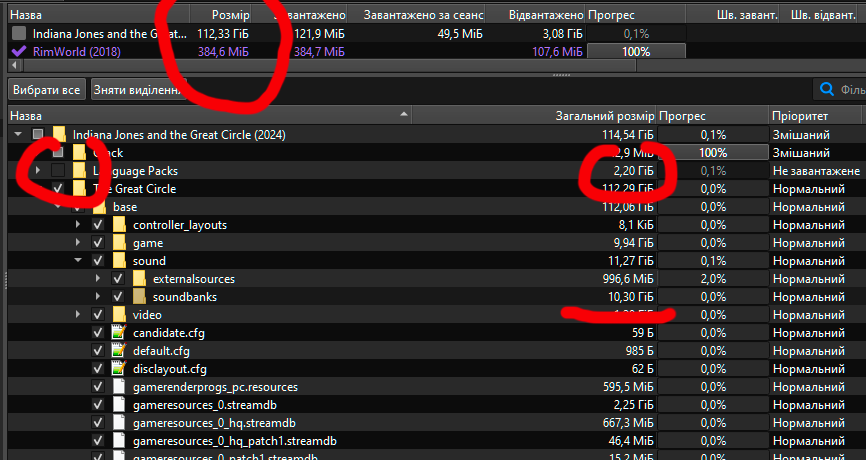Click the root Indiana Jones folder icon
The width and height of the screenshot is (866, 460).
click(x=59, y=134)
